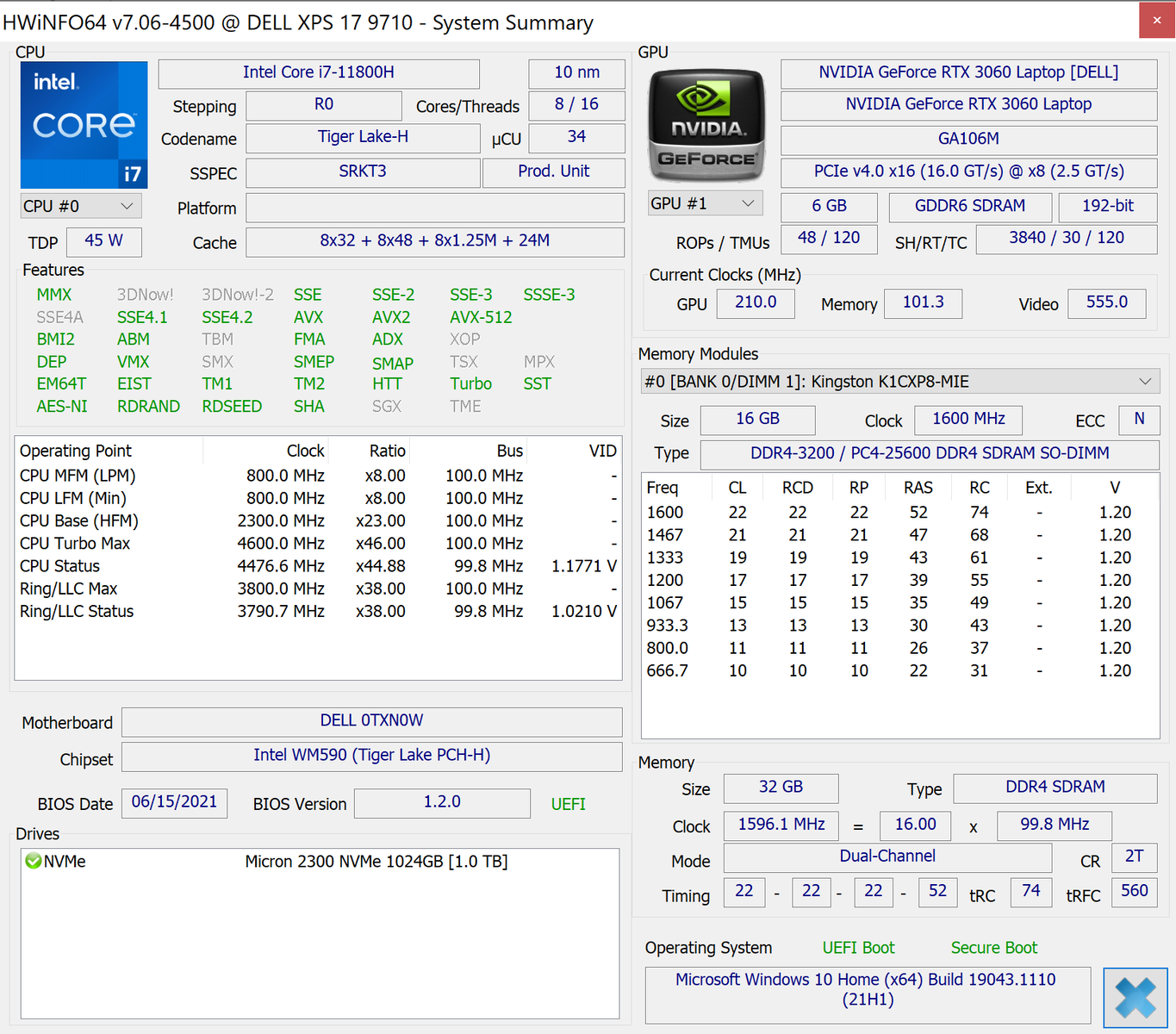Open the CPU #0 selector dropdown

point(81,206)
